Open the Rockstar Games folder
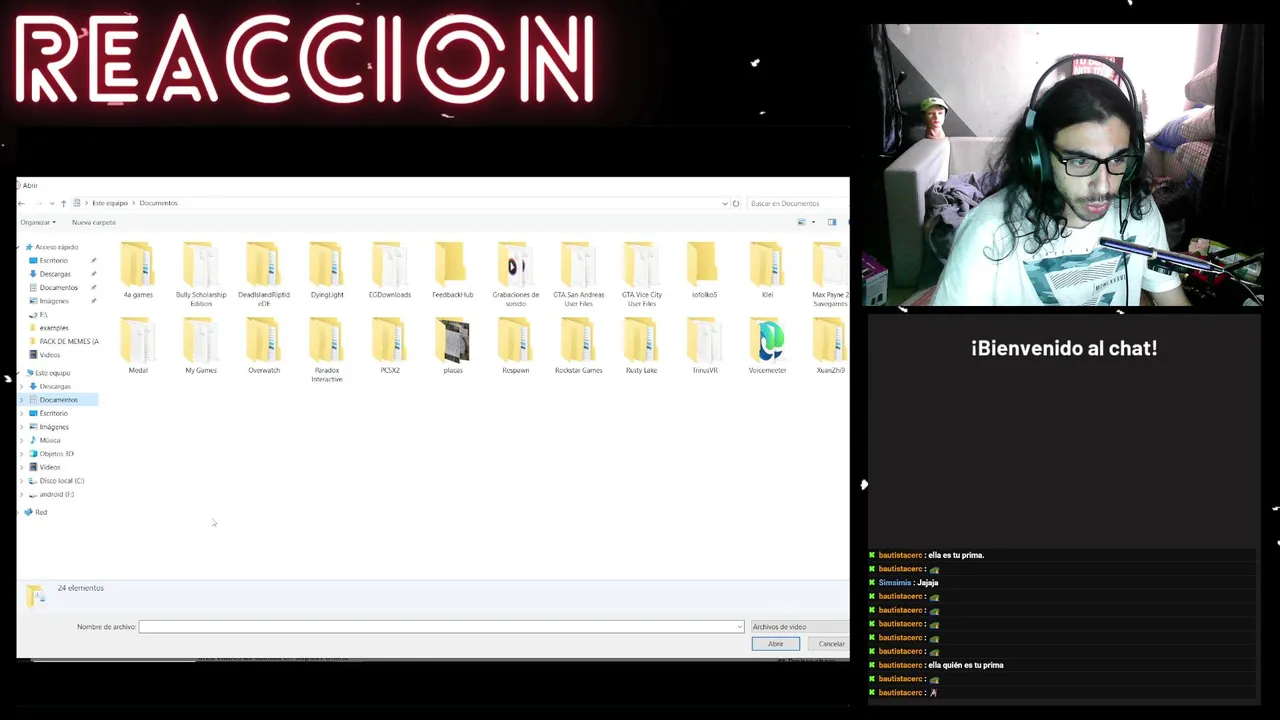Image resolution: width=1280 pixels, height=720 pixels. [579, 346]
